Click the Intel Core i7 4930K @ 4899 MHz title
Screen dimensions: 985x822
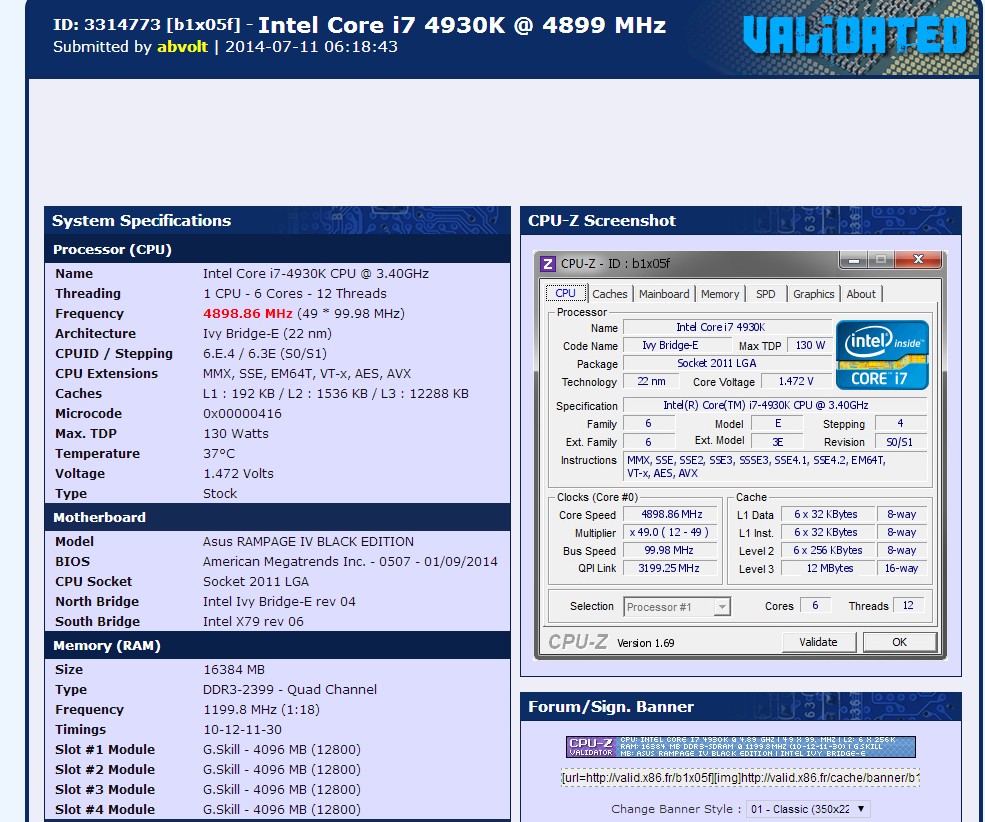(x=462, y=25)
